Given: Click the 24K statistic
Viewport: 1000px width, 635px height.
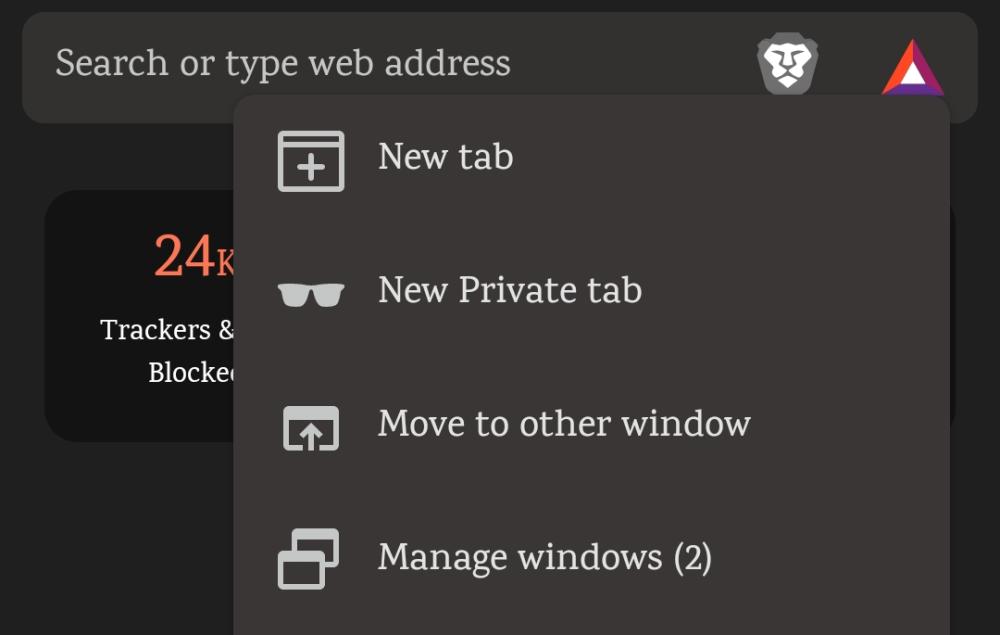Looking at the screenshot, I should (185, 257).
